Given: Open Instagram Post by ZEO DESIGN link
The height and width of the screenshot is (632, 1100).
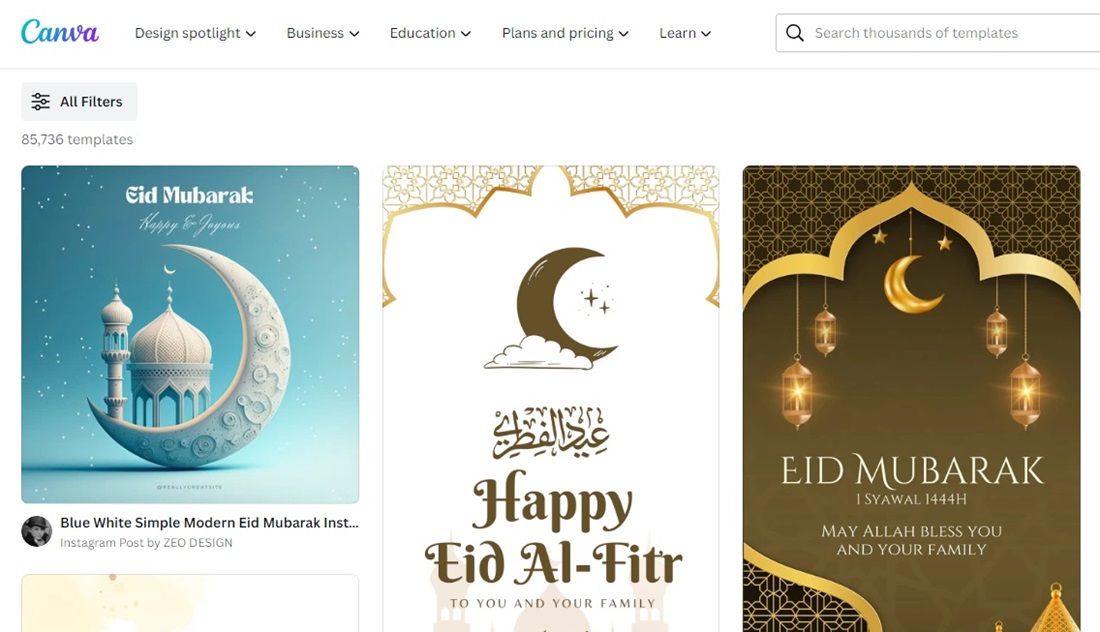Looking at the screenshot, I should [x=146, y=543].
